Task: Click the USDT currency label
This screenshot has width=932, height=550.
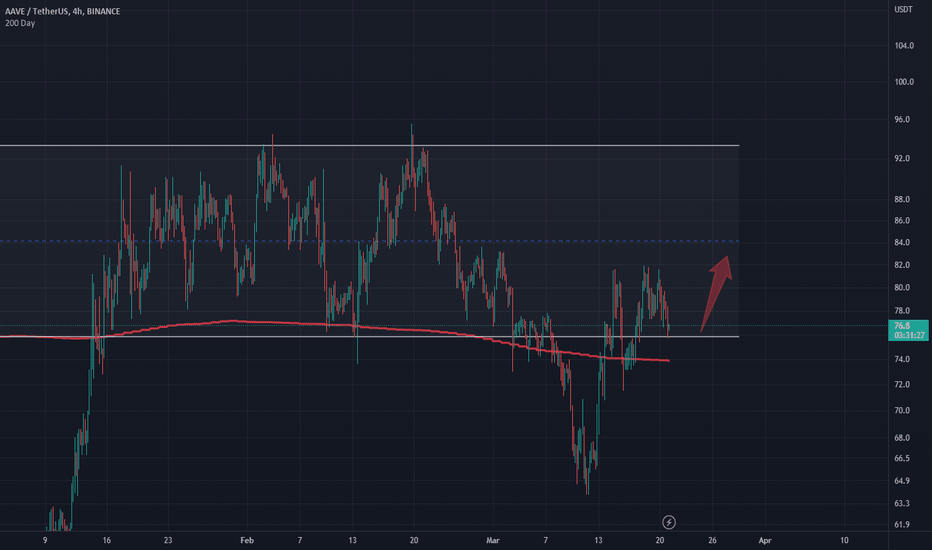Action: coord(903,9)
